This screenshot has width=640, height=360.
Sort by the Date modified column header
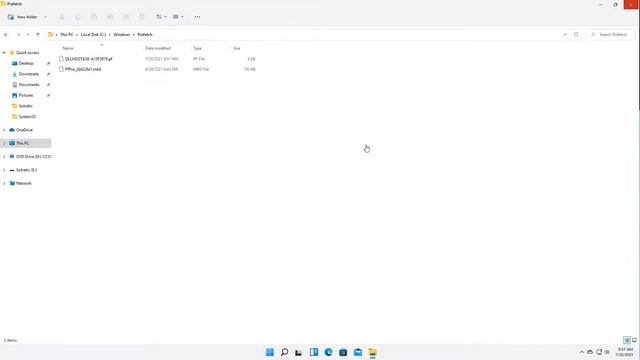158,48
